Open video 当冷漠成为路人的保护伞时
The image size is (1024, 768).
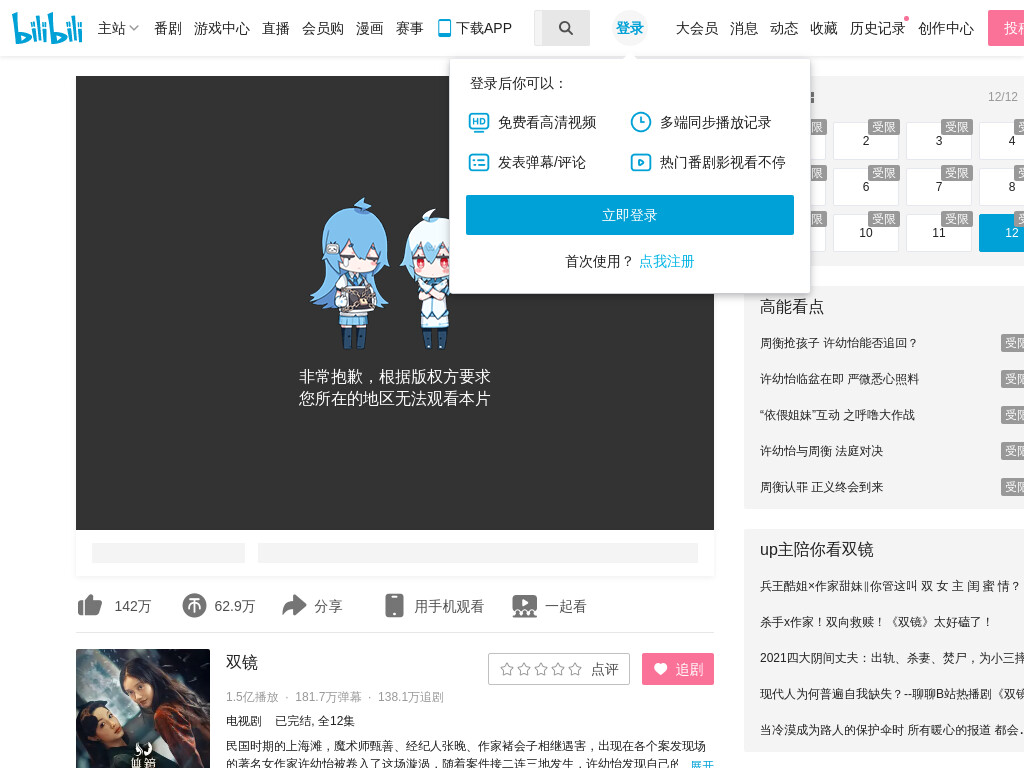891,729
